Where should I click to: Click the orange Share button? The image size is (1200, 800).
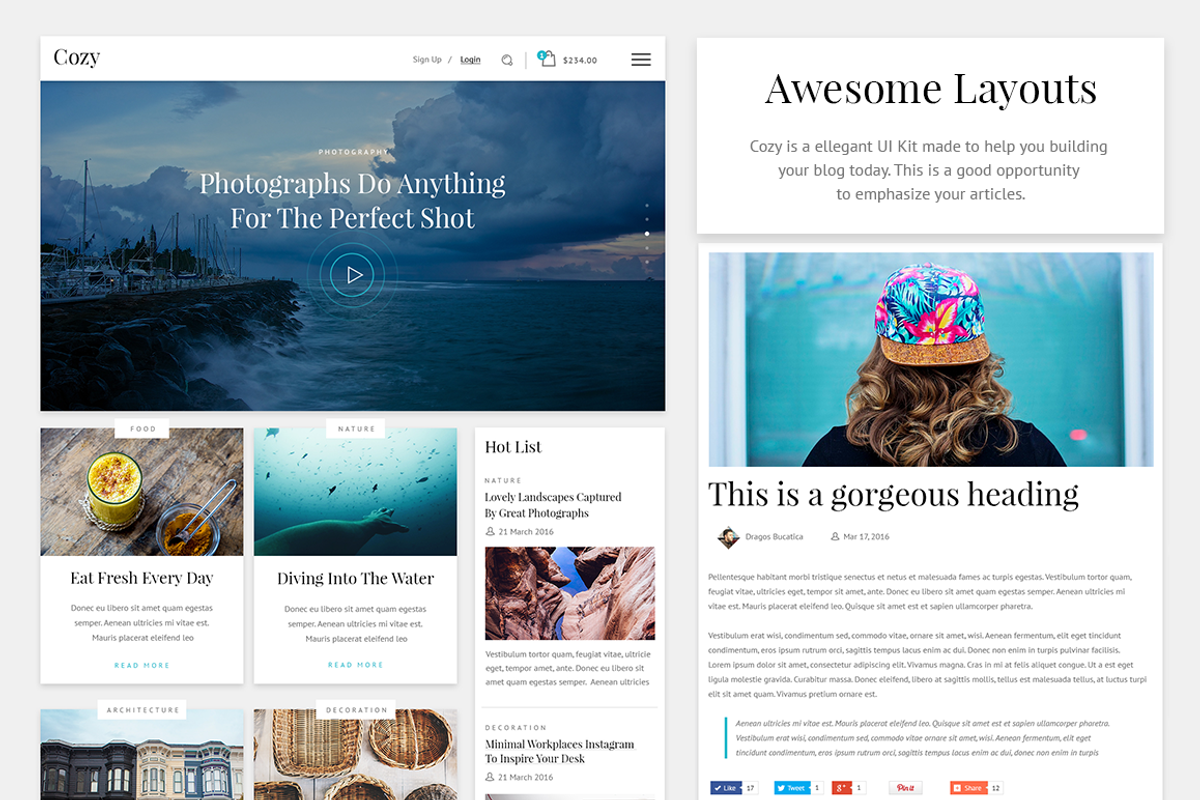point(968,788)
